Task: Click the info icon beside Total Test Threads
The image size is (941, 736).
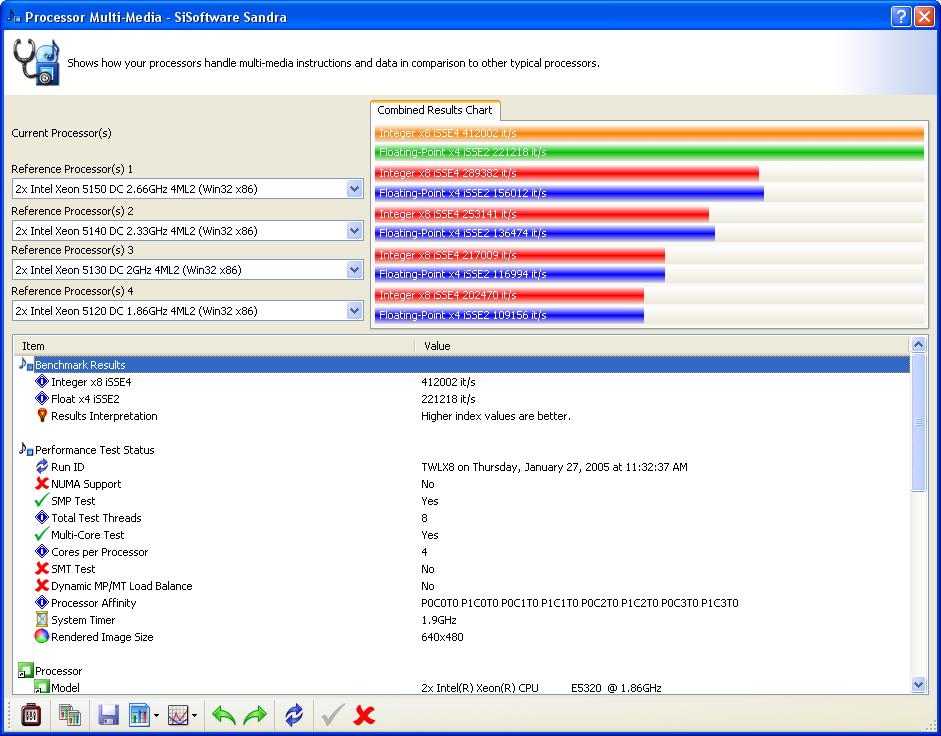Action: [x=41, y=517]
